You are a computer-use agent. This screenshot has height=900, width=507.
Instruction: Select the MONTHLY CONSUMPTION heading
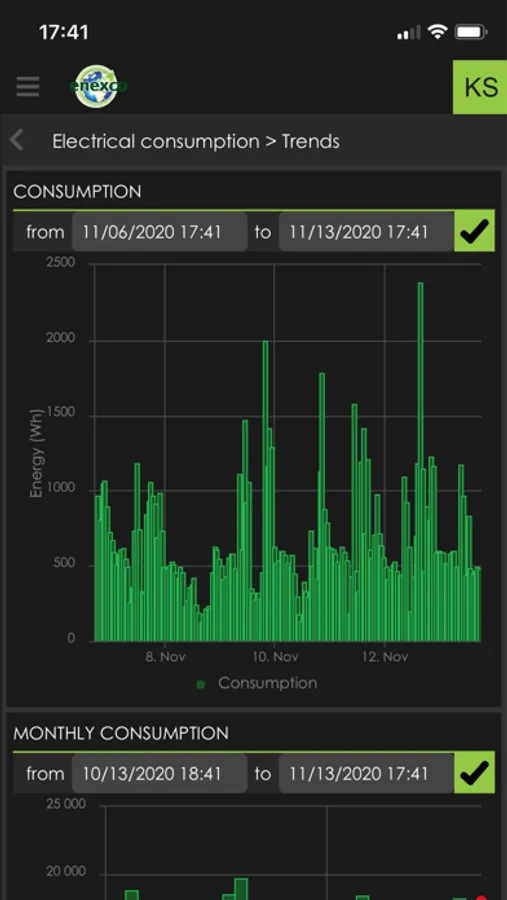point(121,734)
